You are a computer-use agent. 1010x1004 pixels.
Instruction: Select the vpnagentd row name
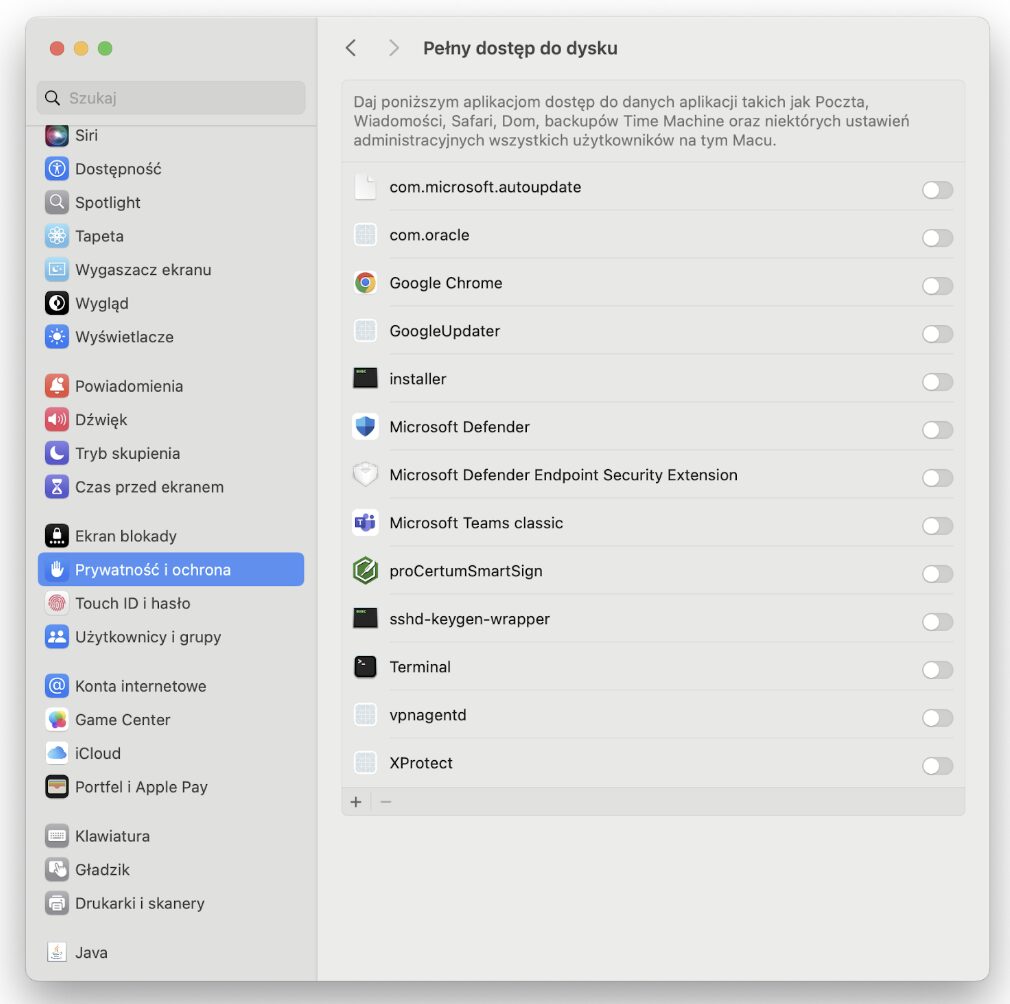(x=428, y=715)
